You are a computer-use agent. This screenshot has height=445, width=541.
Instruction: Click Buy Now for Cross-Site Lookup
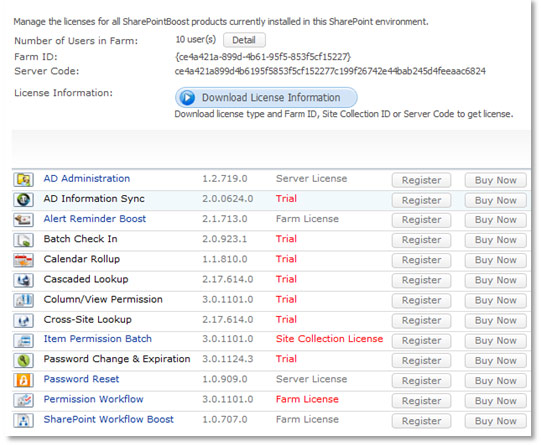click(495, 320)
